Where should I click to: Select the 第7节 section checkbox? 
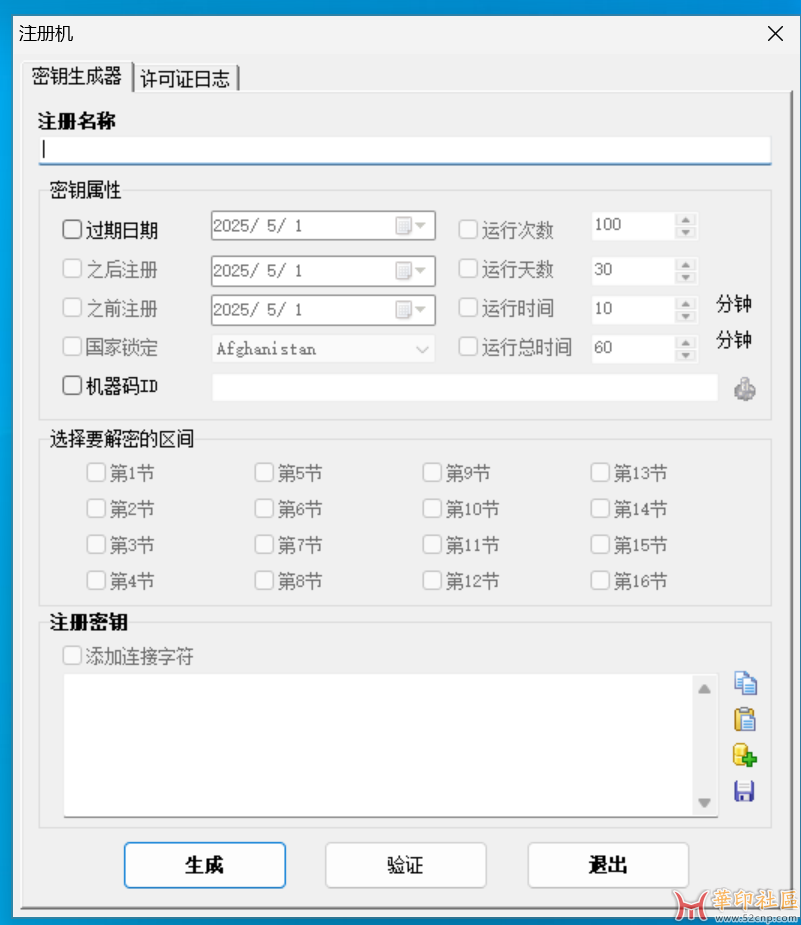(x=264, y=544)
